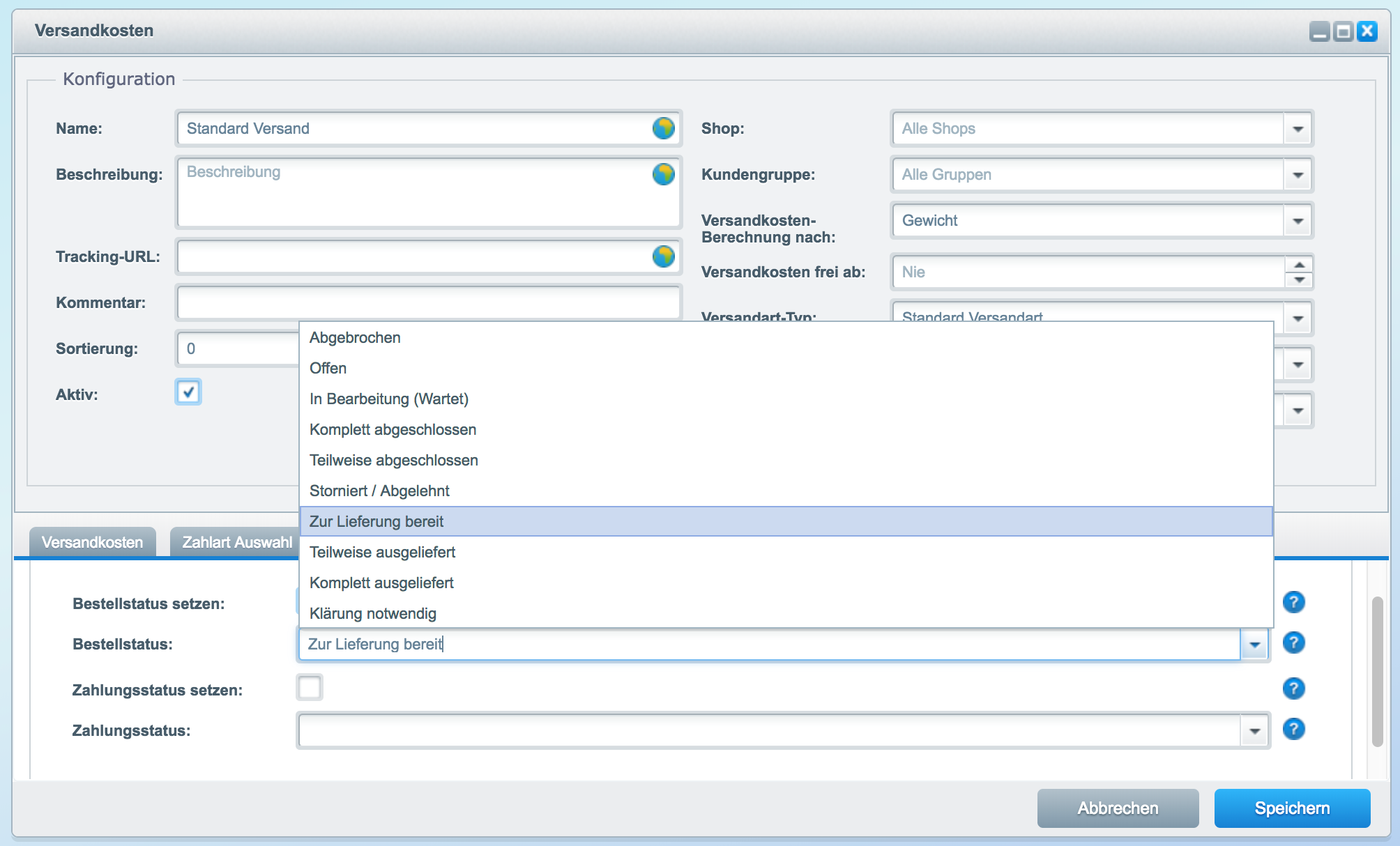Choose Klärung notwendig option
1400x846 pixels.
pyautogui.click(x=786, y=613)
